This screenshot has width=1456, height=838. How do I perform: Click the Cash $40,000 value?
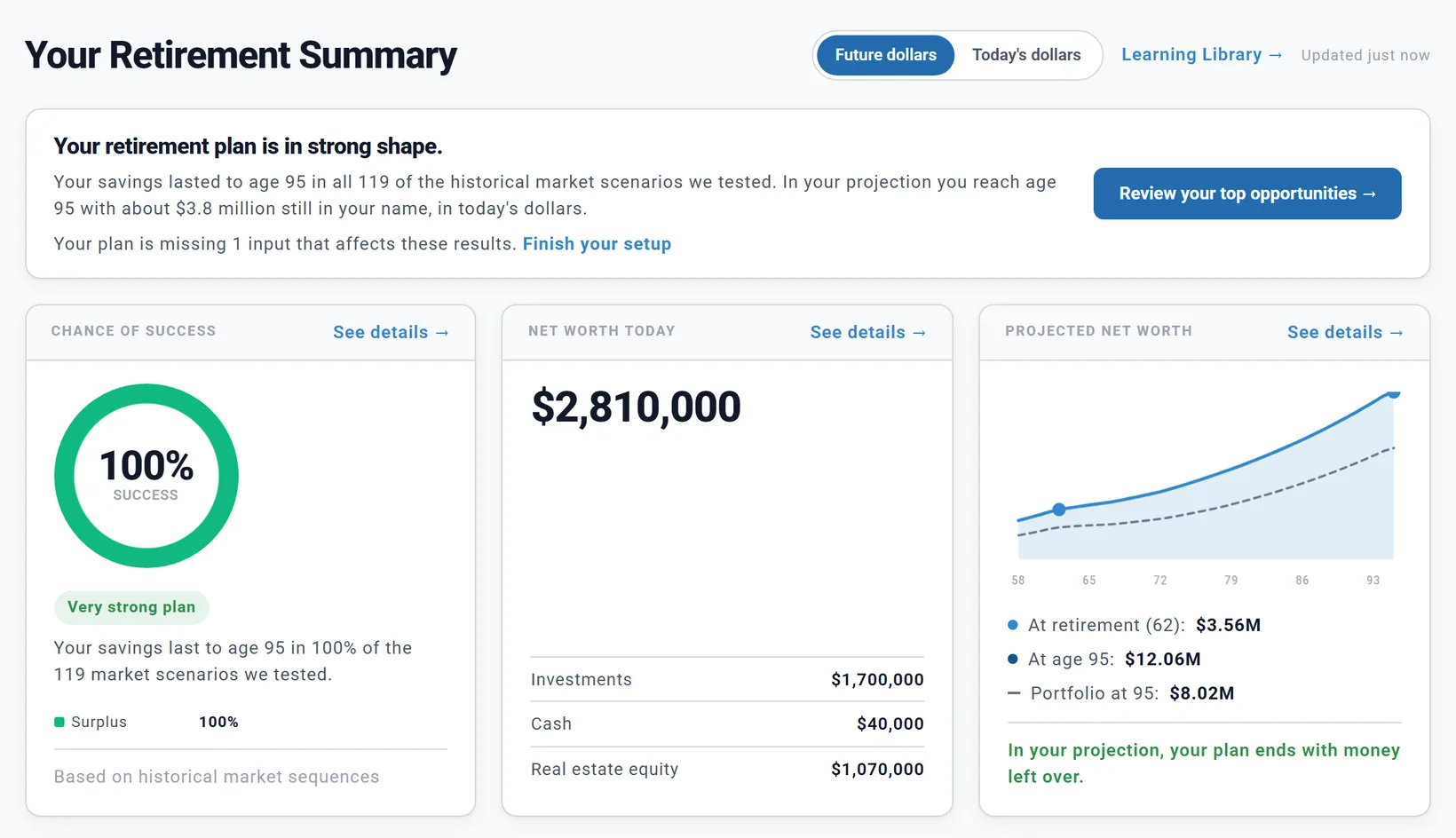coord(890,724)
